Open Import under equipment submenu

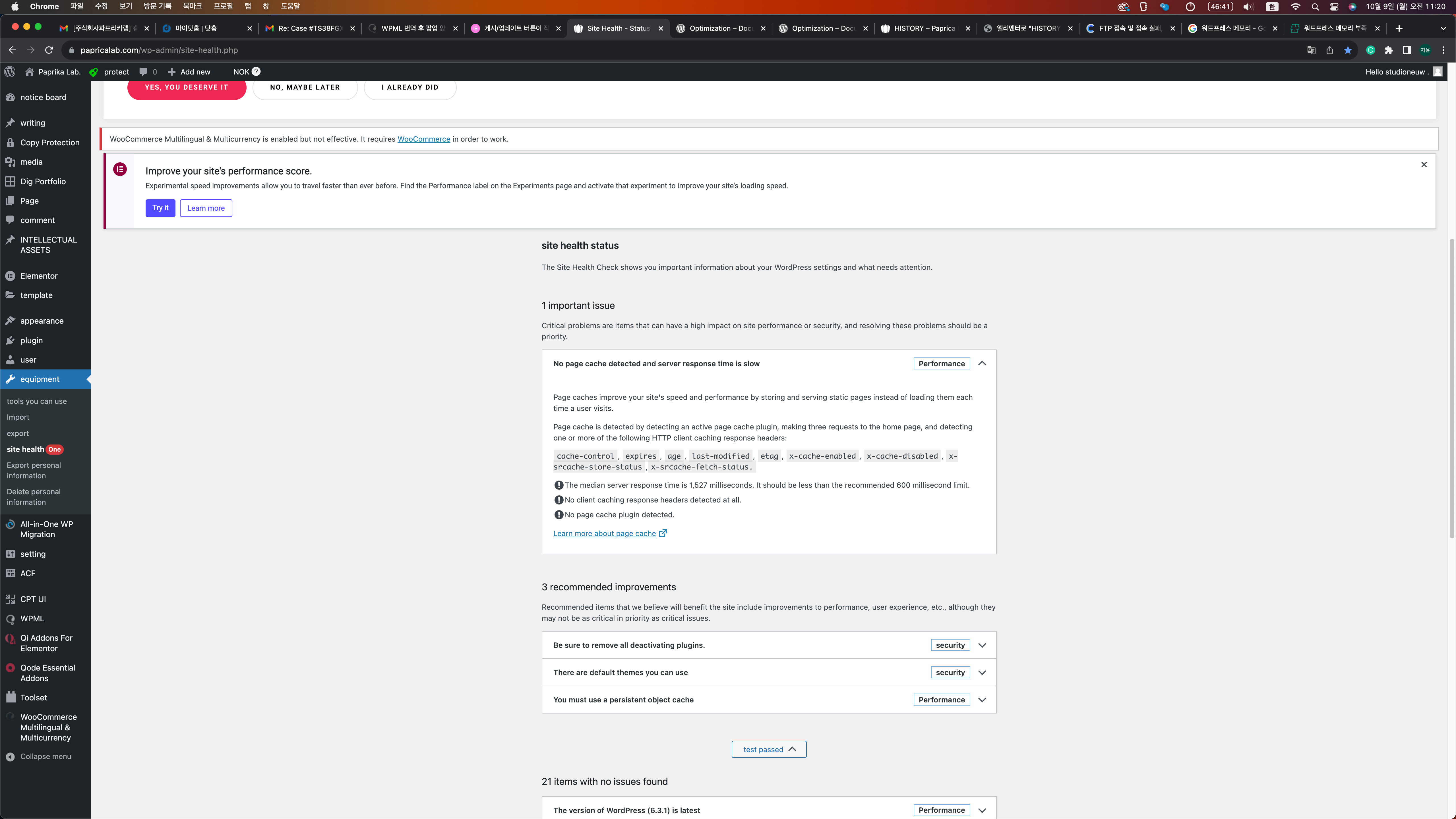(x=18, y=417)
